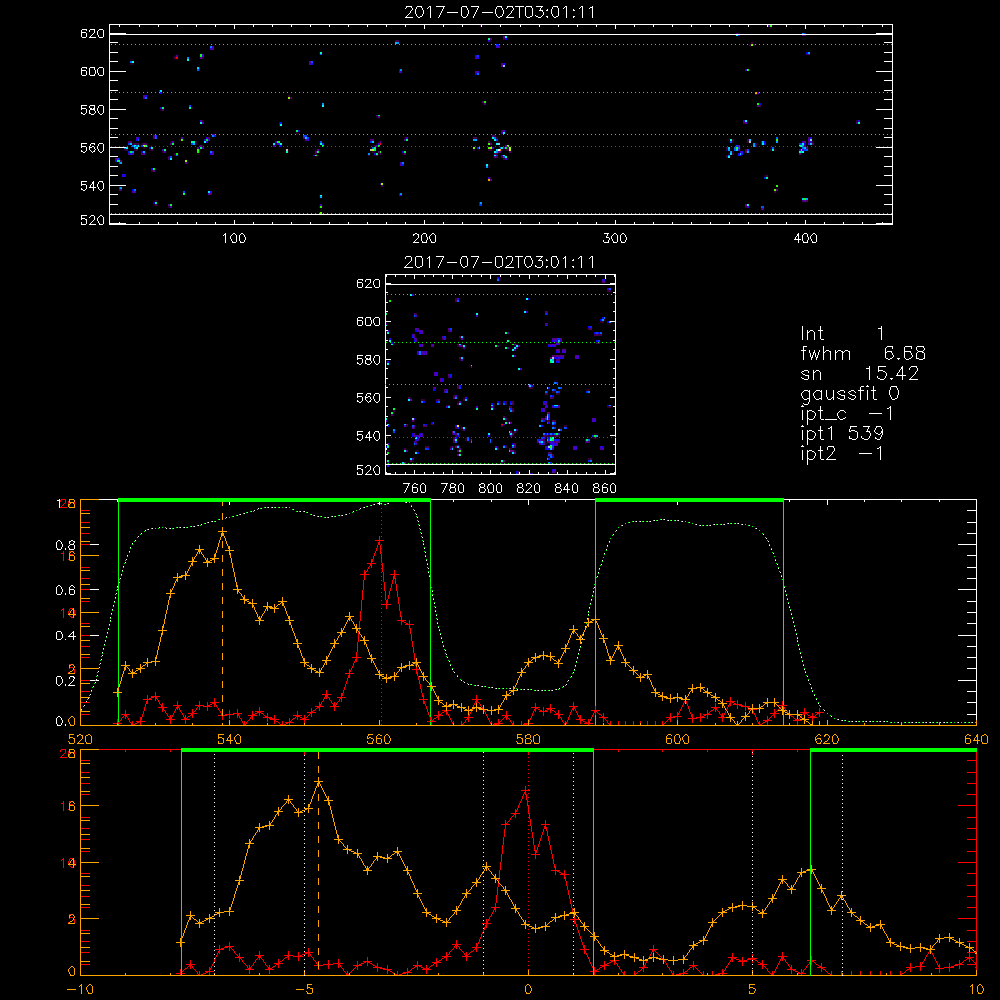
Task: Click x-axis label 780 on middle plot
Action: click(453, 489)
